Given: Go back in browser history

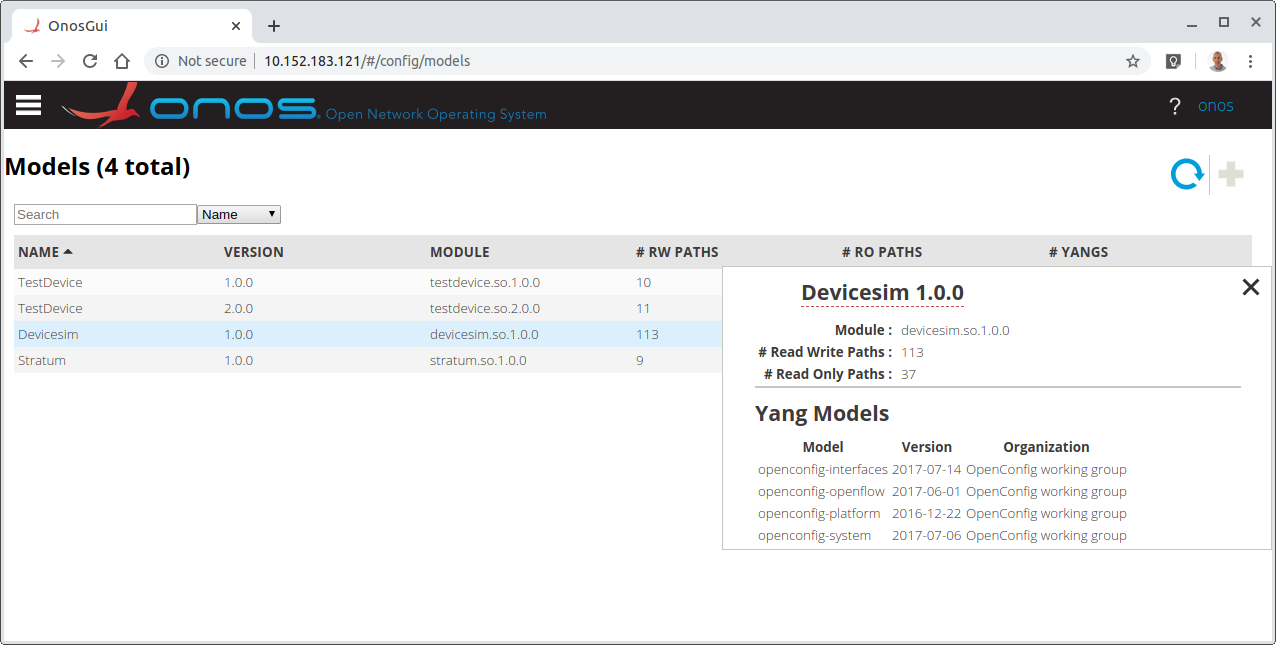Looking at the screenshot, I should [26, 61].
